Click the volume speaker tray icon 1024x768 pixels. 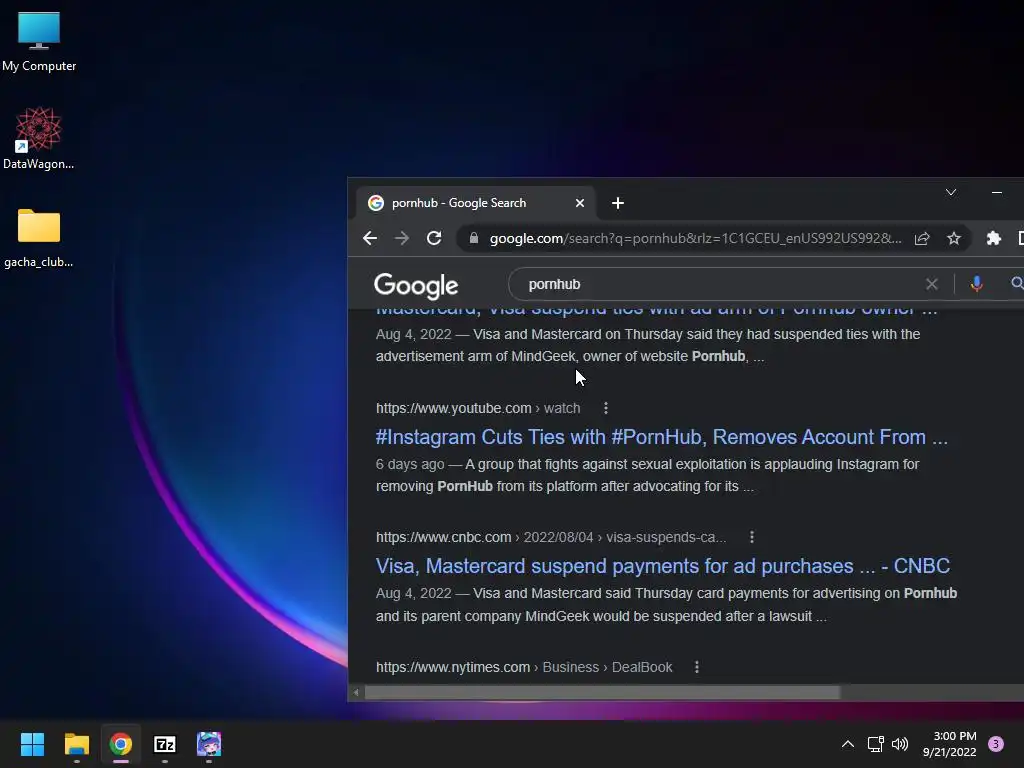pyautogui.click(x=900, y=744)
